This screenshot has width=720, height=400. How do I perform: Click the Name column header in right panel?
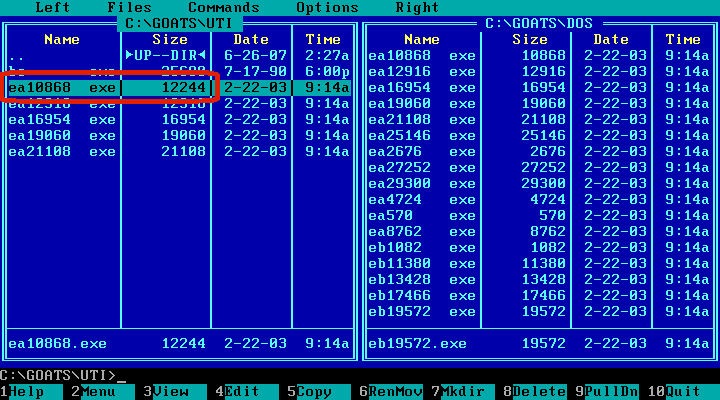click(x=422, y=39)
